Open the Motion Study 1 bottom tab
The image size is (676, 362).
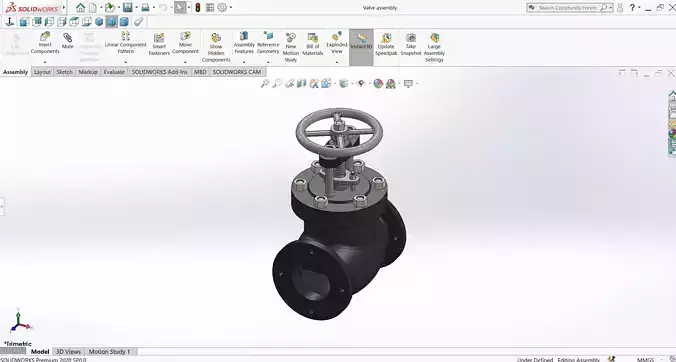pyautogui.click(x=110, y=352)
